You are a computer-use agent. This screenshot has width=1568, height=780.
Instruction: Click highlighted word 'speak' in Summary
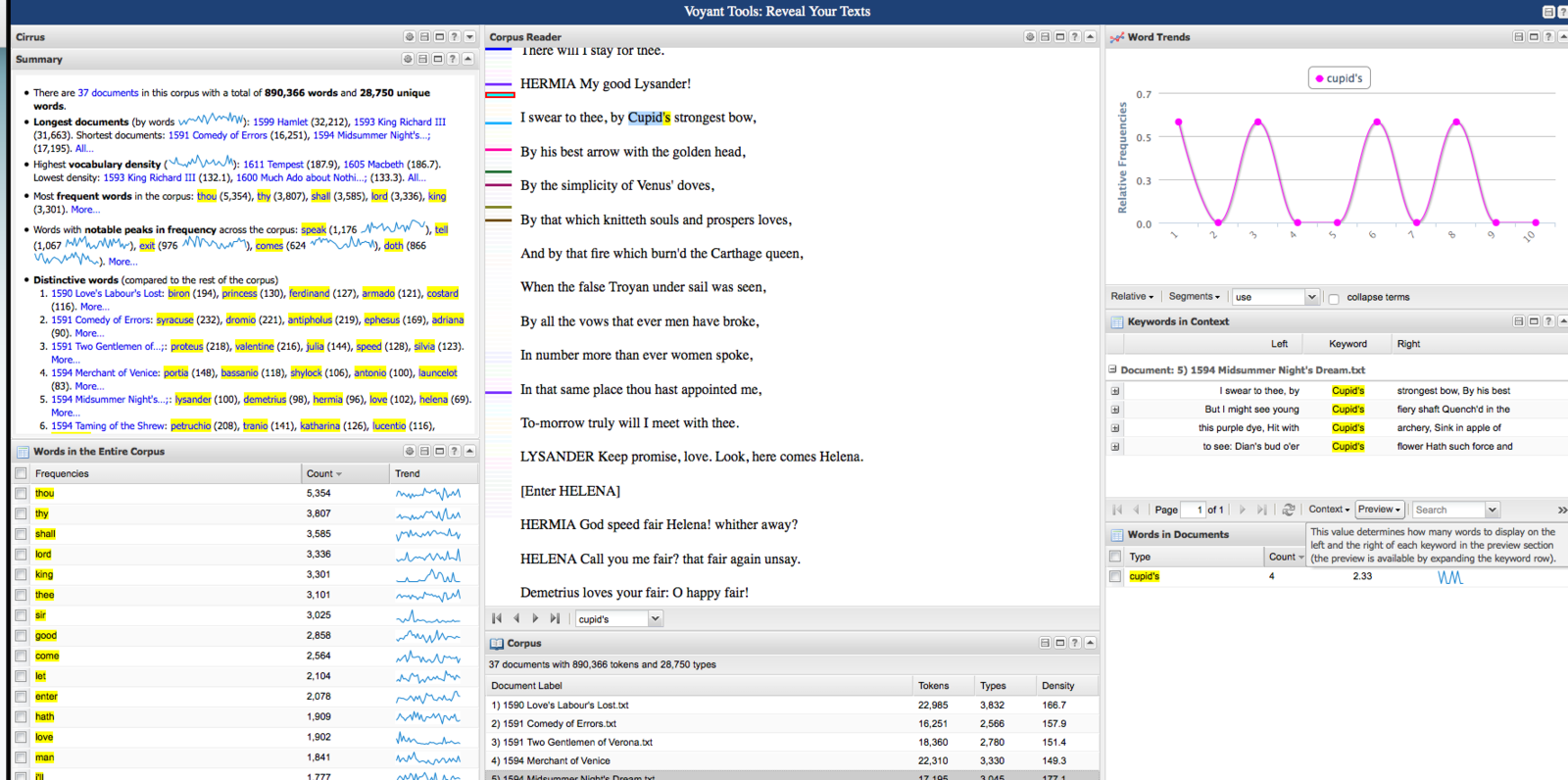[314, 230]
